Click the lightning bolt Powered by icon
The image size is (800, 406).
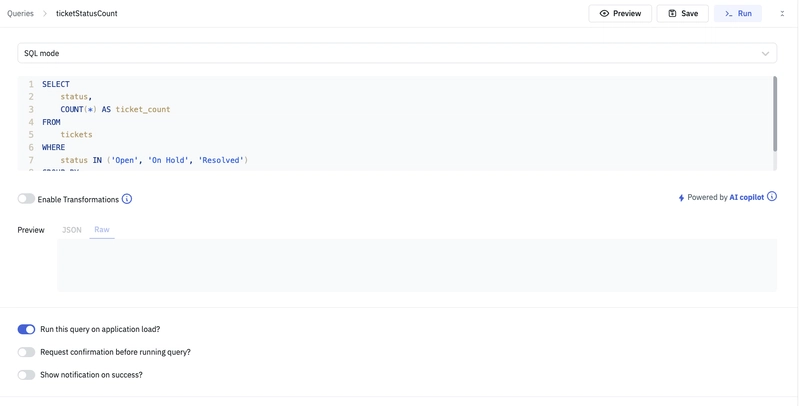pos(681,198)
